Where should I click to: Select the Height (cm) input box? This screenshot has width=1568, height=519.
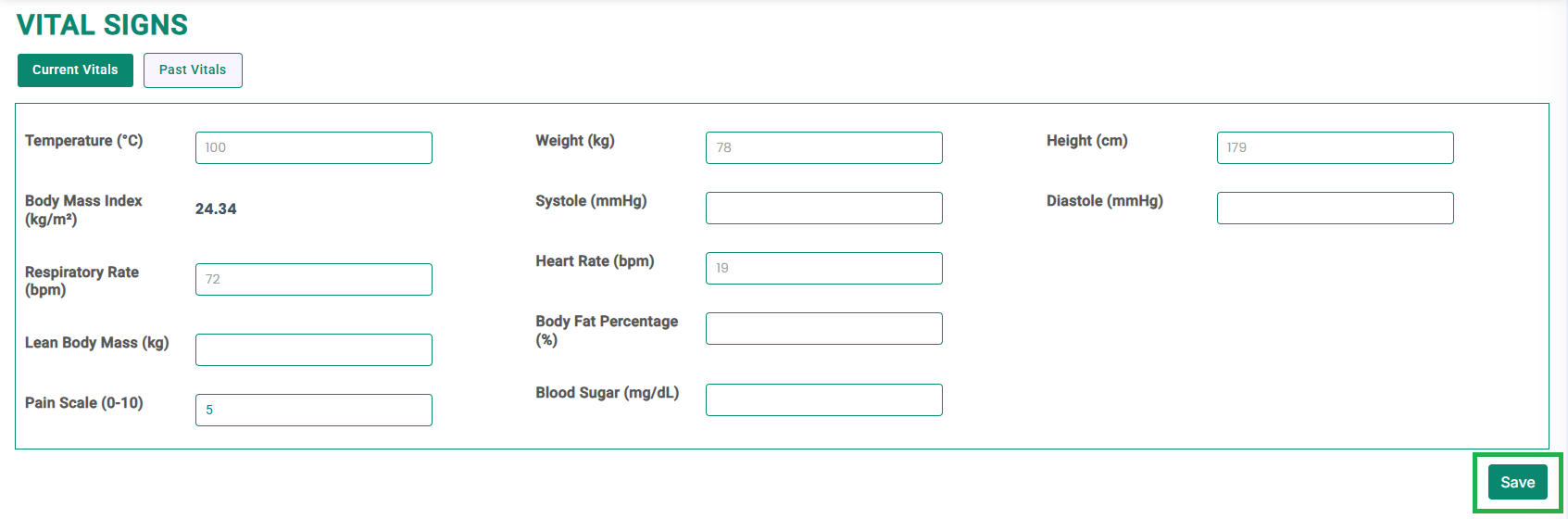click(1336, 147)
